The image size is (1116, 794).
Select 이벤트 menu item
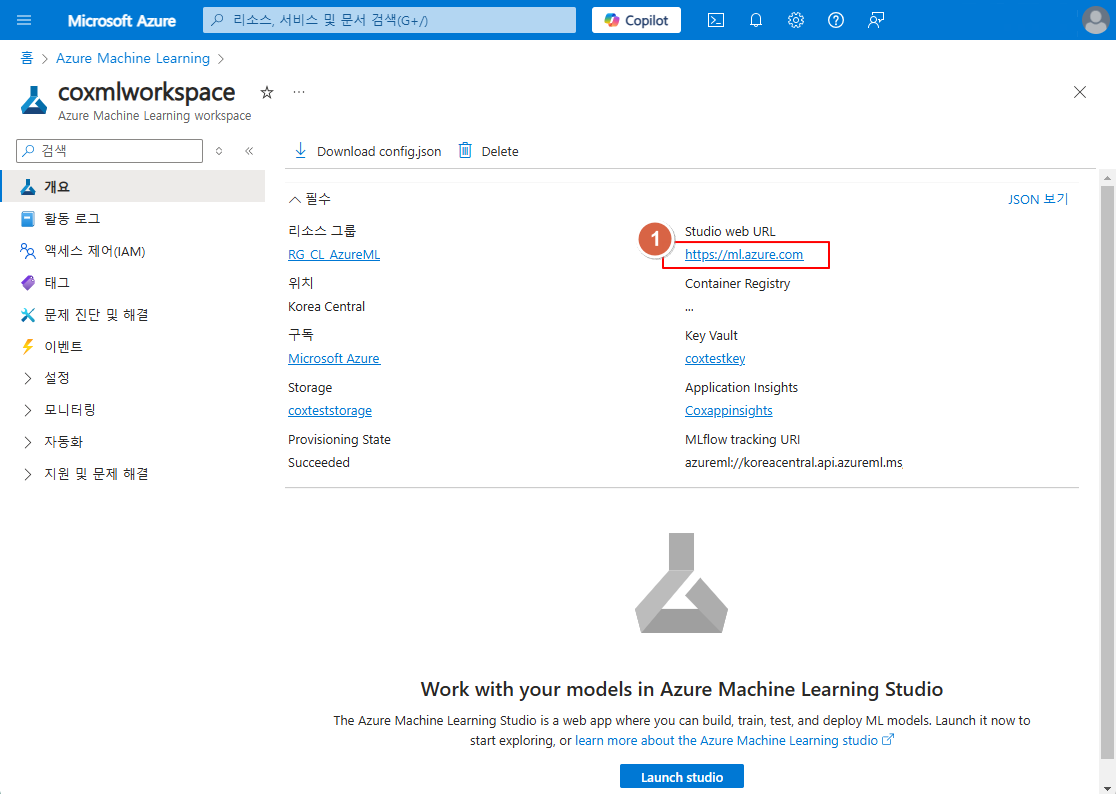tap(132, 346)
